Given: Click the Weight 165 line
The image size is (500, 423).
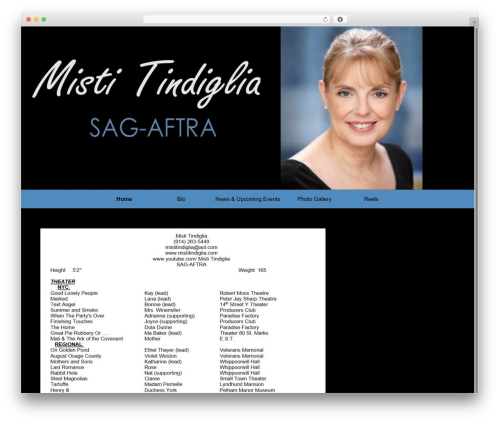Looking at the screenshot, I should pos(252,270).
